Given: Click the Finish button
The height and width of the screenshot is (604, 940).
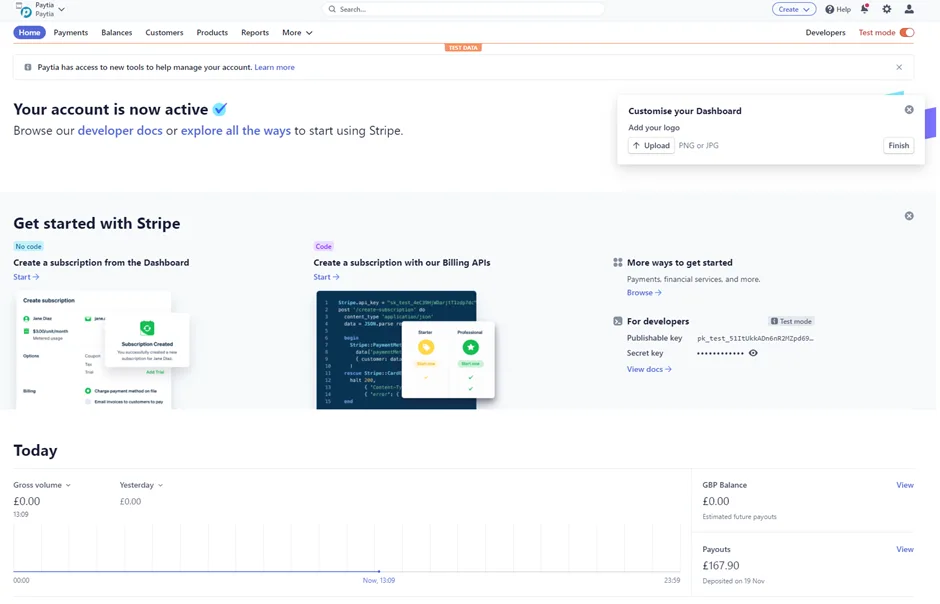Looking at the screenshot, I should 898,146.
